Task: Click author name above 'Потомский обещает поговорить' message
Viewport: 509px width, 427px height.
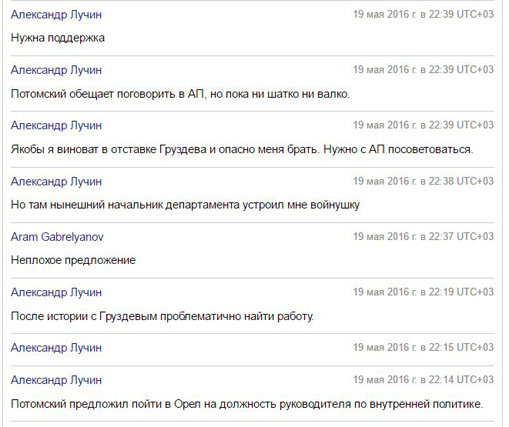Action: pos(56,70)
